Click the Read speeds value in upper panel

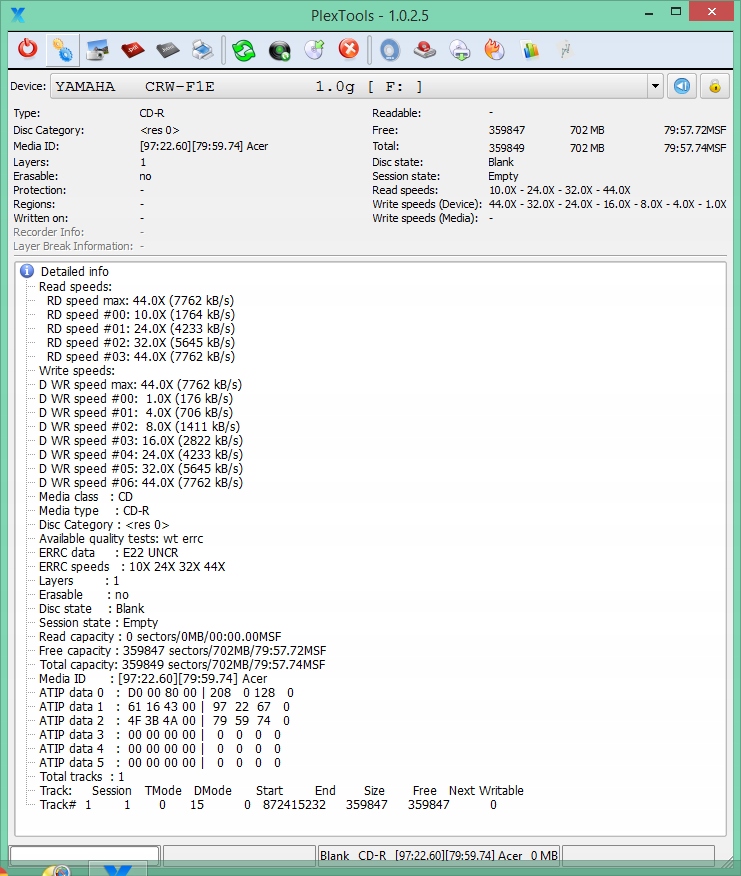pyautogui.click(x=559, y=190)
